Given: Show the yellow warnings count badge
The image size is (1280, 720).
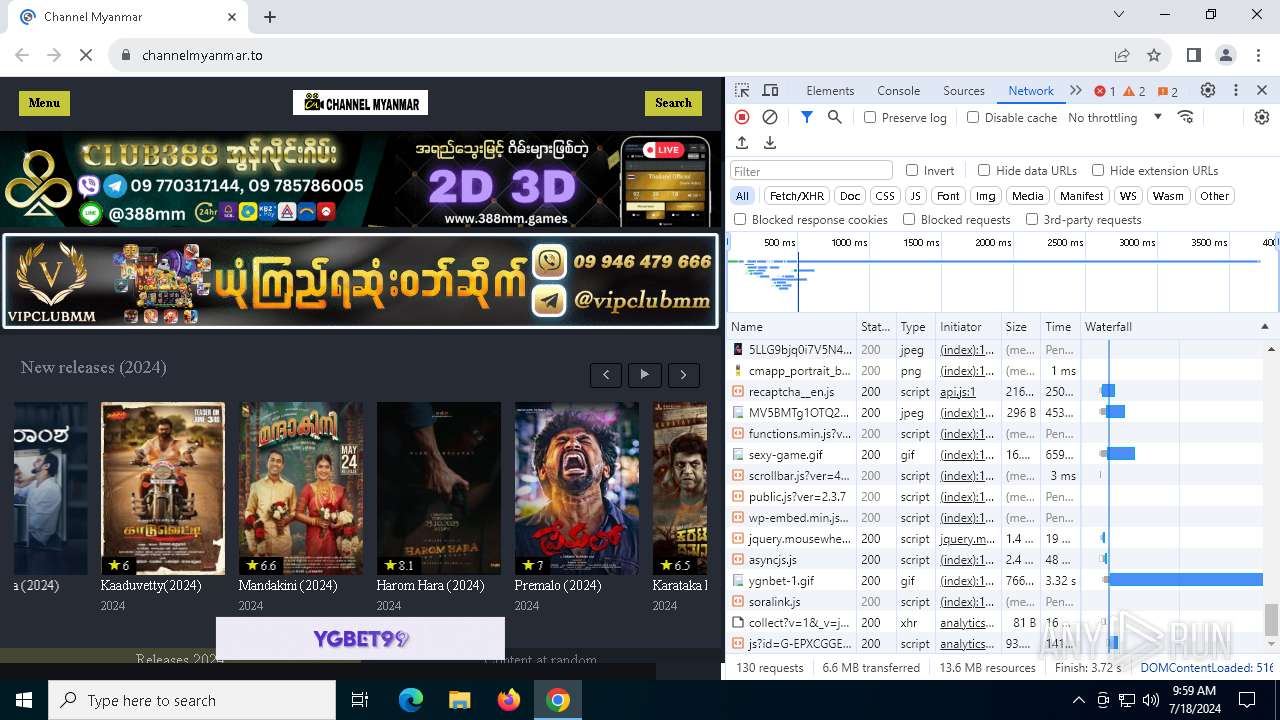Looking at the screenshot, I should click(x=1135, y=91).
